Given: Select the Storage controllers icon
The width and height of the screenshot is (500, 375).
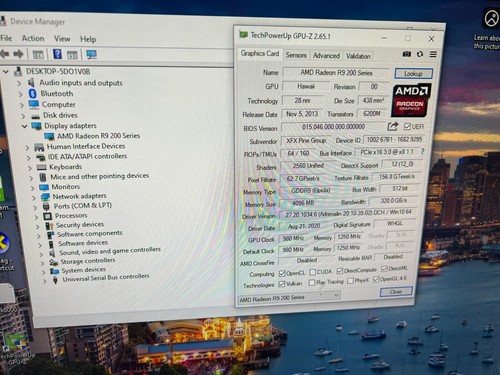Looking at the screenshot, I should pos(53,262).
